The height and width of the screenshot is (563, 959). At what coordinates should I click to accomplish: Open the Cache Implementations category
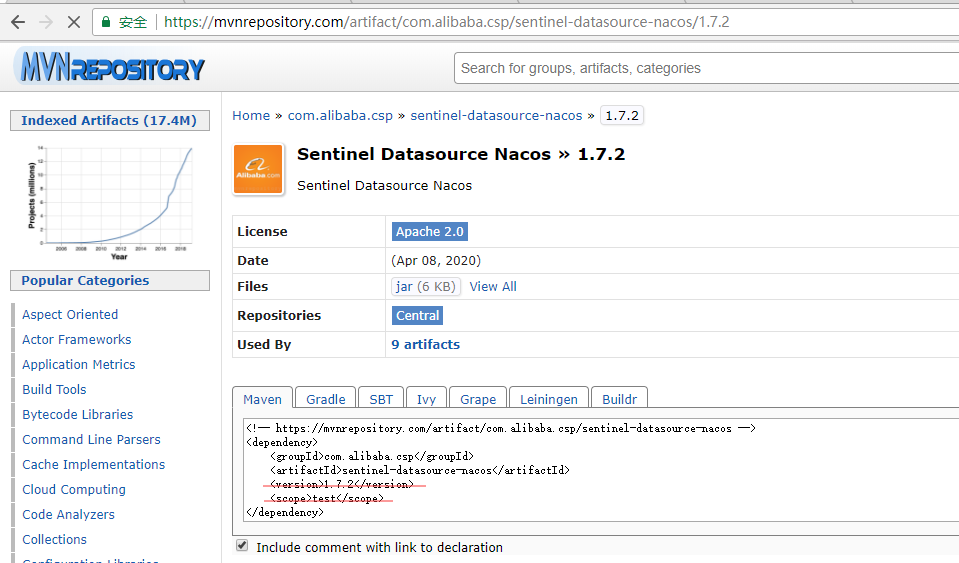(x=94, y=465)
